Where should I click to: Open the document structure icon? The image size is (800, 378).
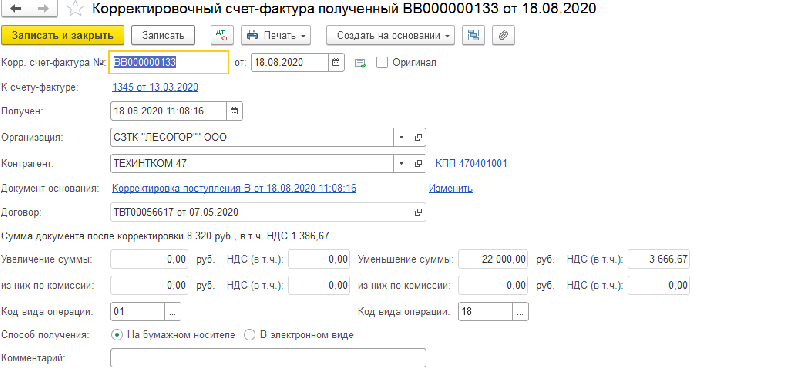point(473,35)
